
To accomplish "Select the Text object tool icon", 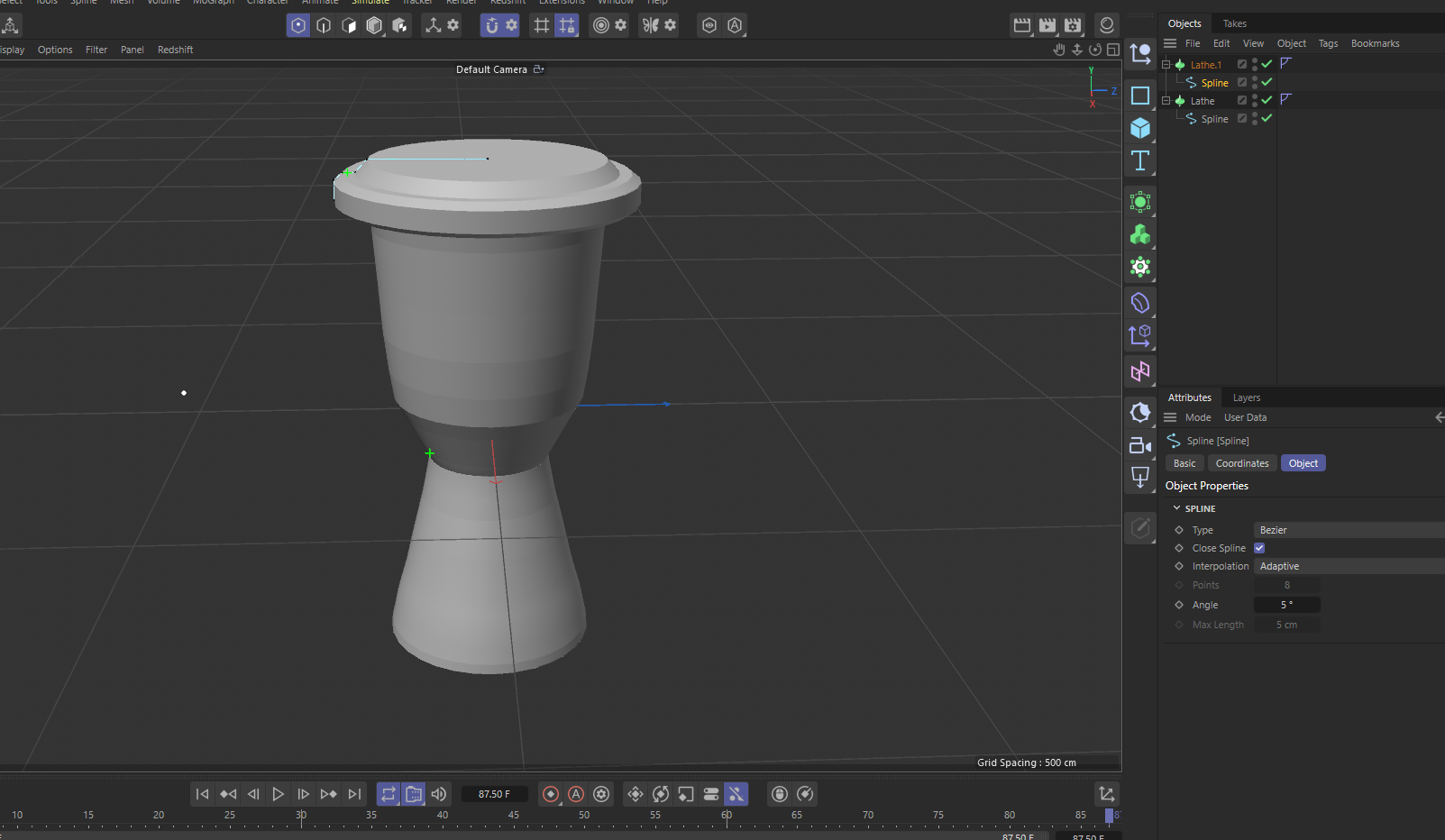I will pos(1140,161).
